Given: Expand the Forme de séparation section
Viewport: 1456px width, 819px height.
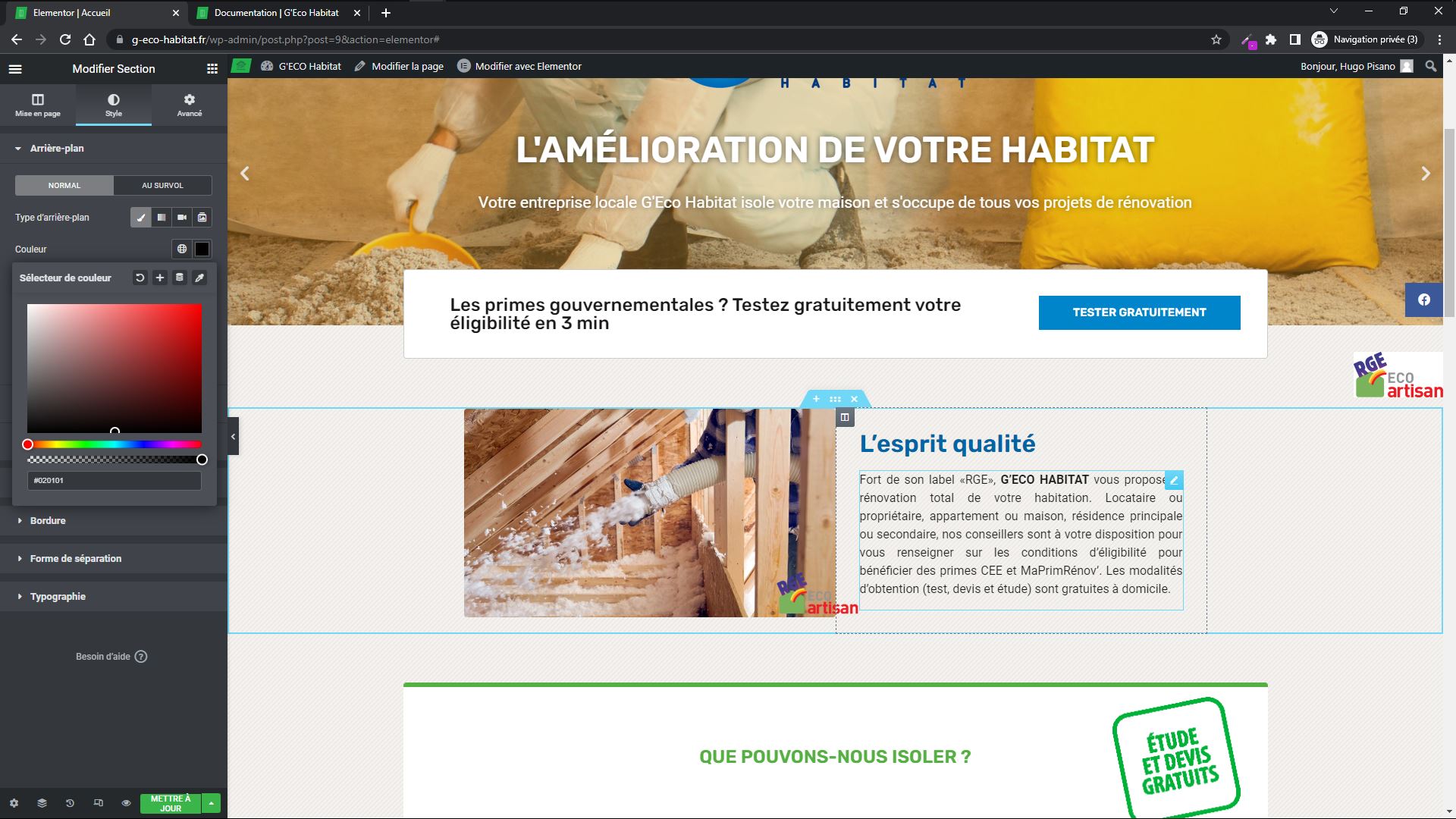Looking at the screenshot, I should click(x=76, y=559).
